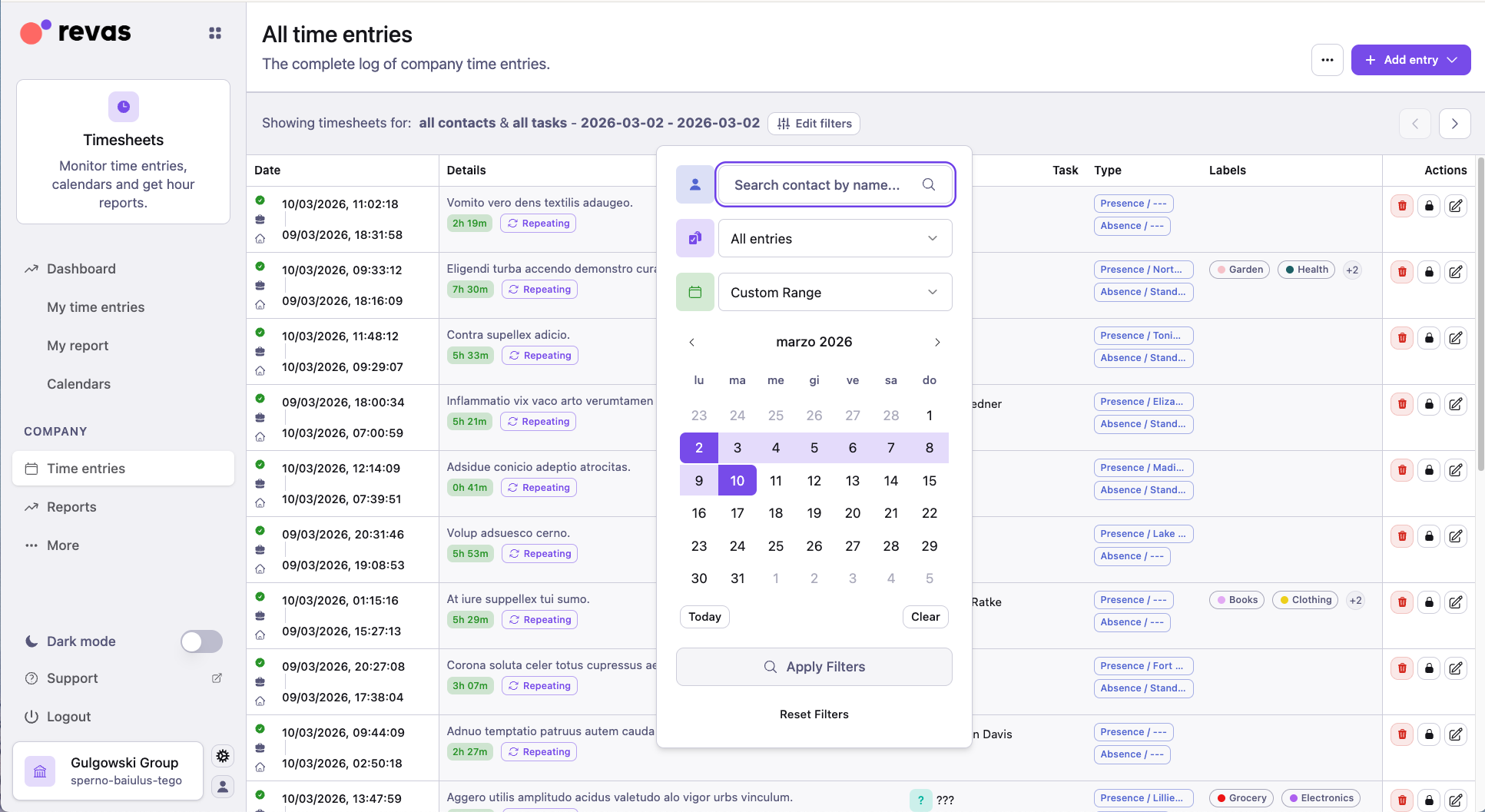Go to previous calendar month arrow

(x=691, y=343)
